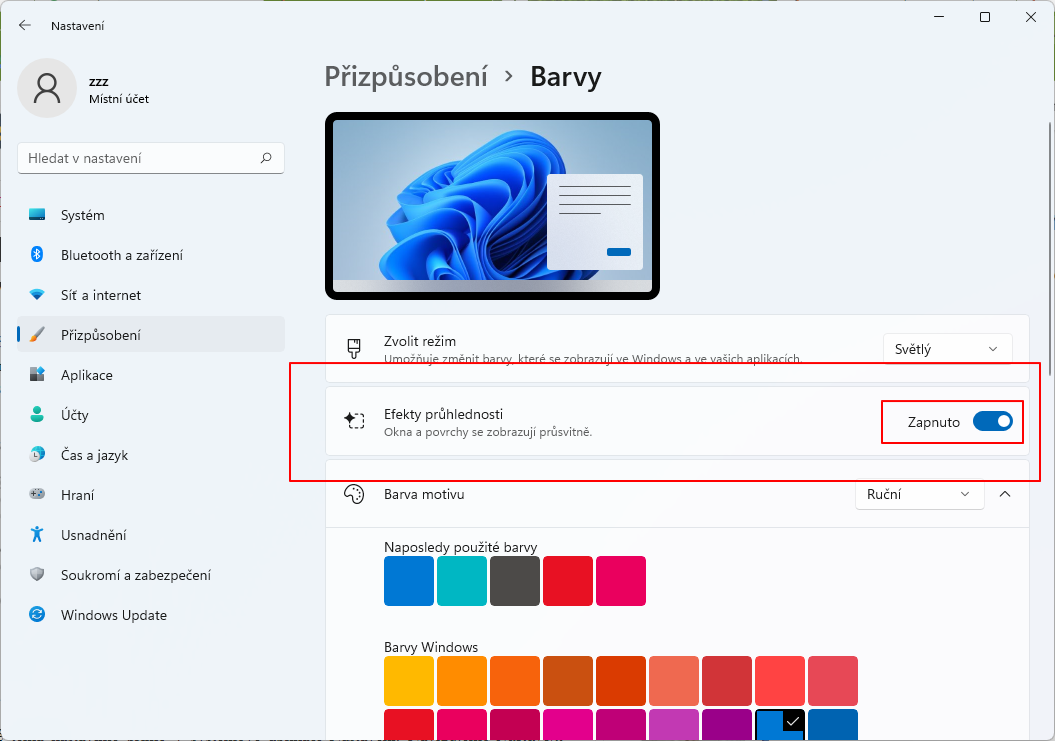Click the zzz account avatar
This screenshot has width=1055, height=741.
coord(46,87)
